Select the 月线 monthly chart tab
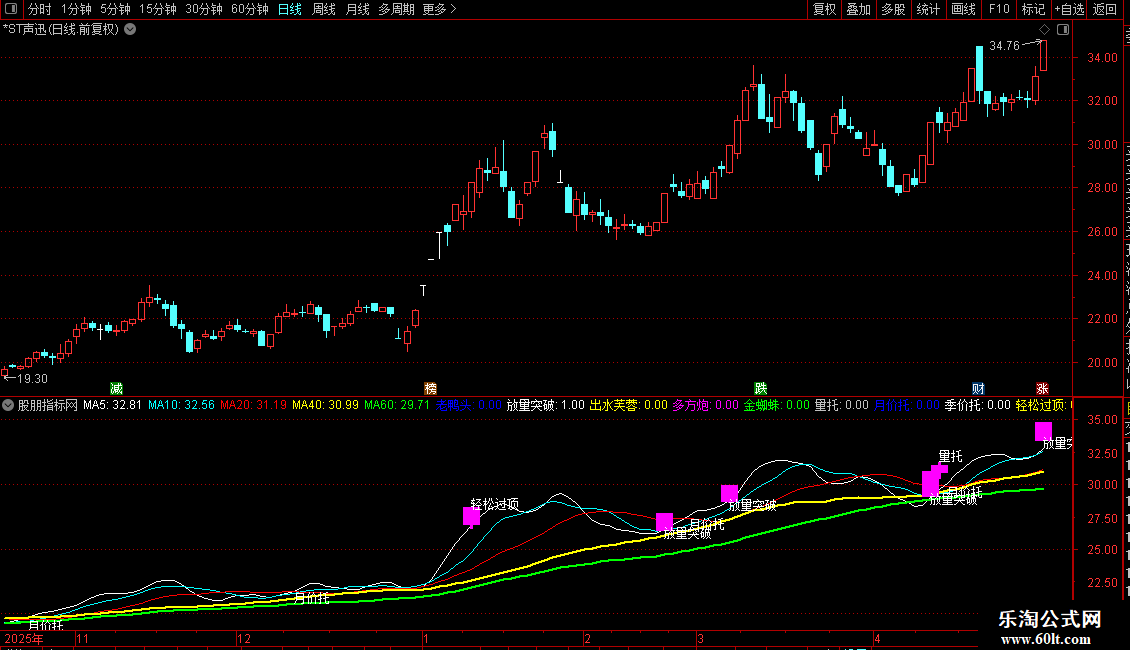This screenshot has width=1130, height=650. point(357,9)
